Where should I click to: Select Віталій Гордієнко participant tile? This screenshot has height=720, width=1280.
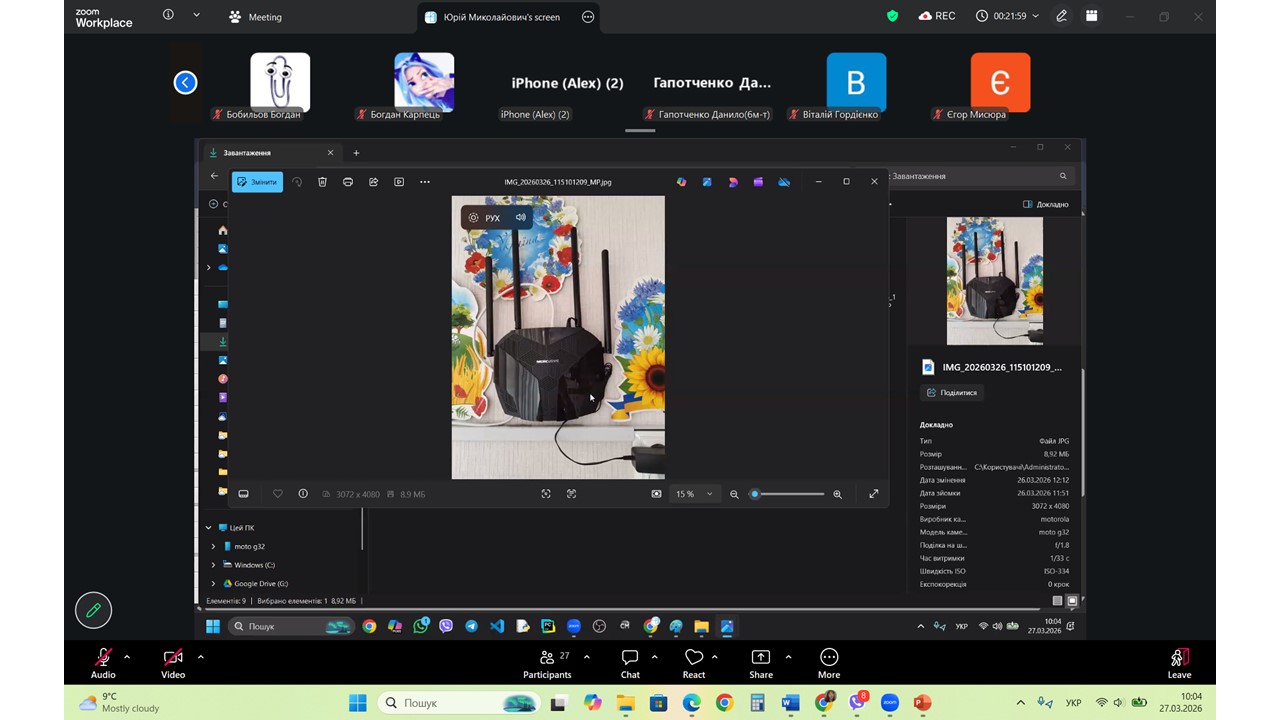[856, 85]
